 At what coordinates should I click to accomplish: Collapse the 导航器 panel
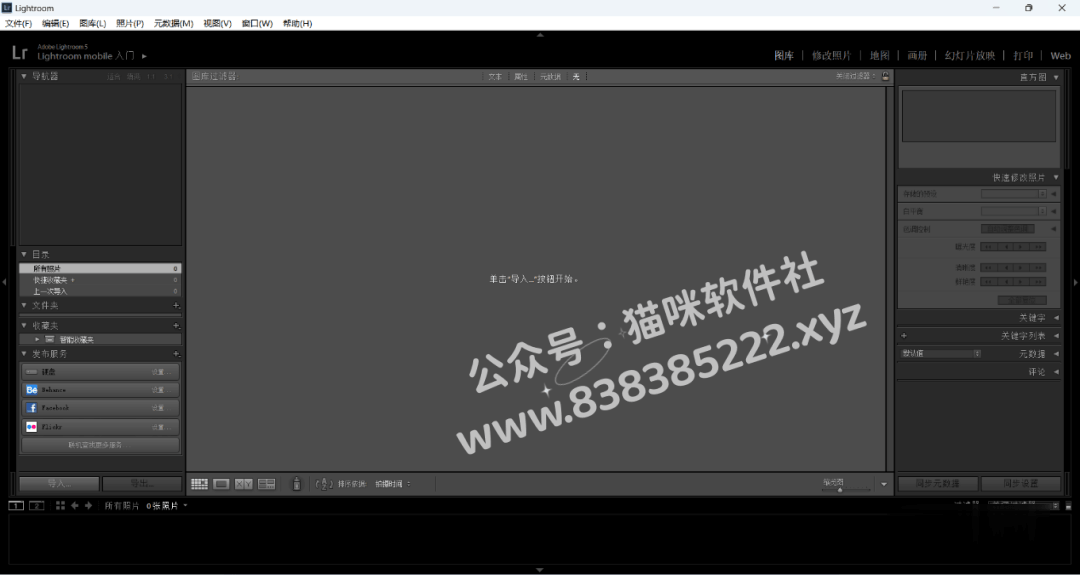point(24,76)
